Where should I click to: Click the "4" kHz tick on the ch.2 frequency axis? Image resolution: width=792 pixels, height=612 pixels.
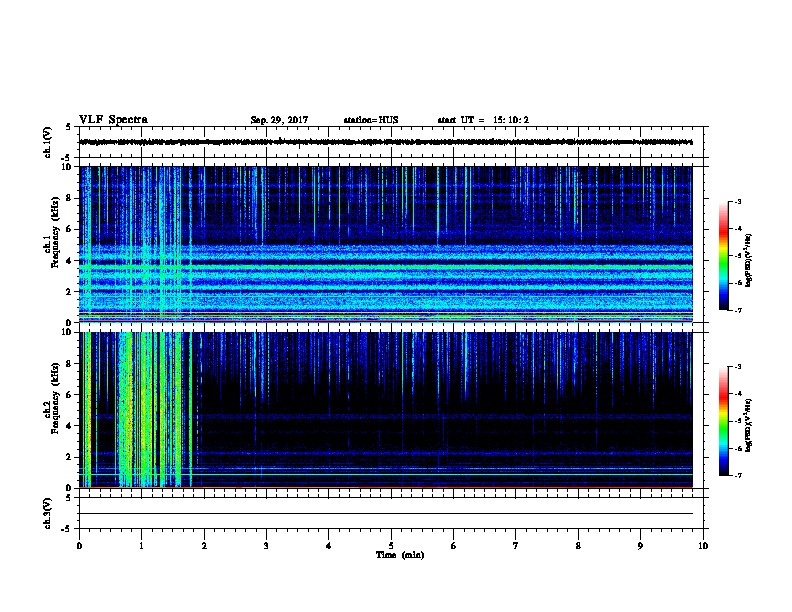tap(69, 426)
